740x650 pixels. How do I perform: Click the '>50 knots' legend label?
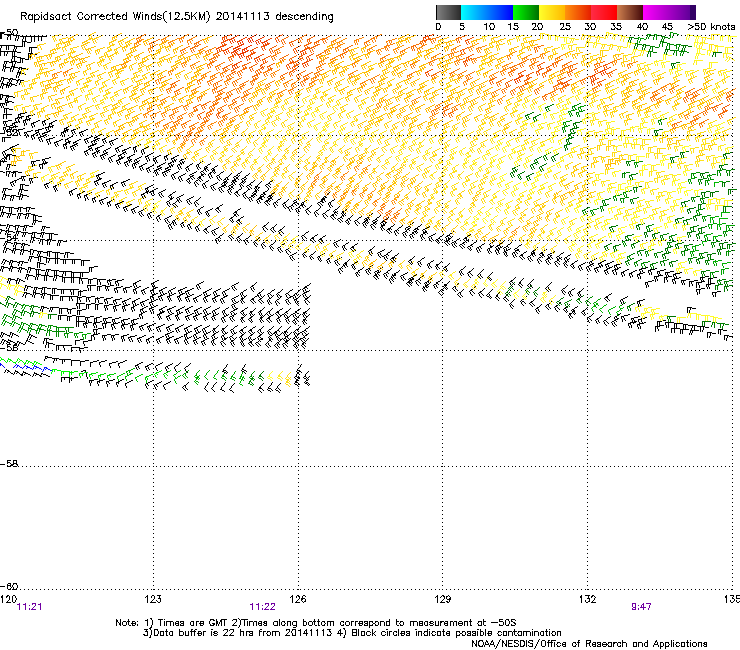click(711, 27)
